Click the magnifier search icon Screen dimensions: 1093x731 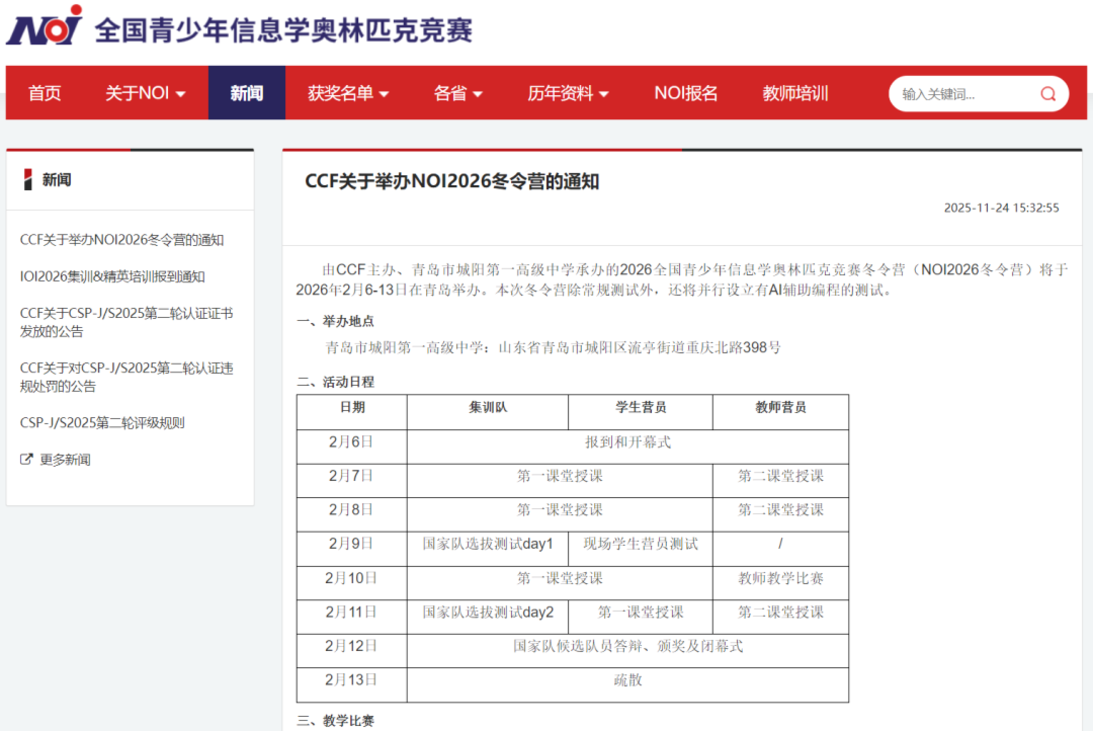tap(1048, 94)
